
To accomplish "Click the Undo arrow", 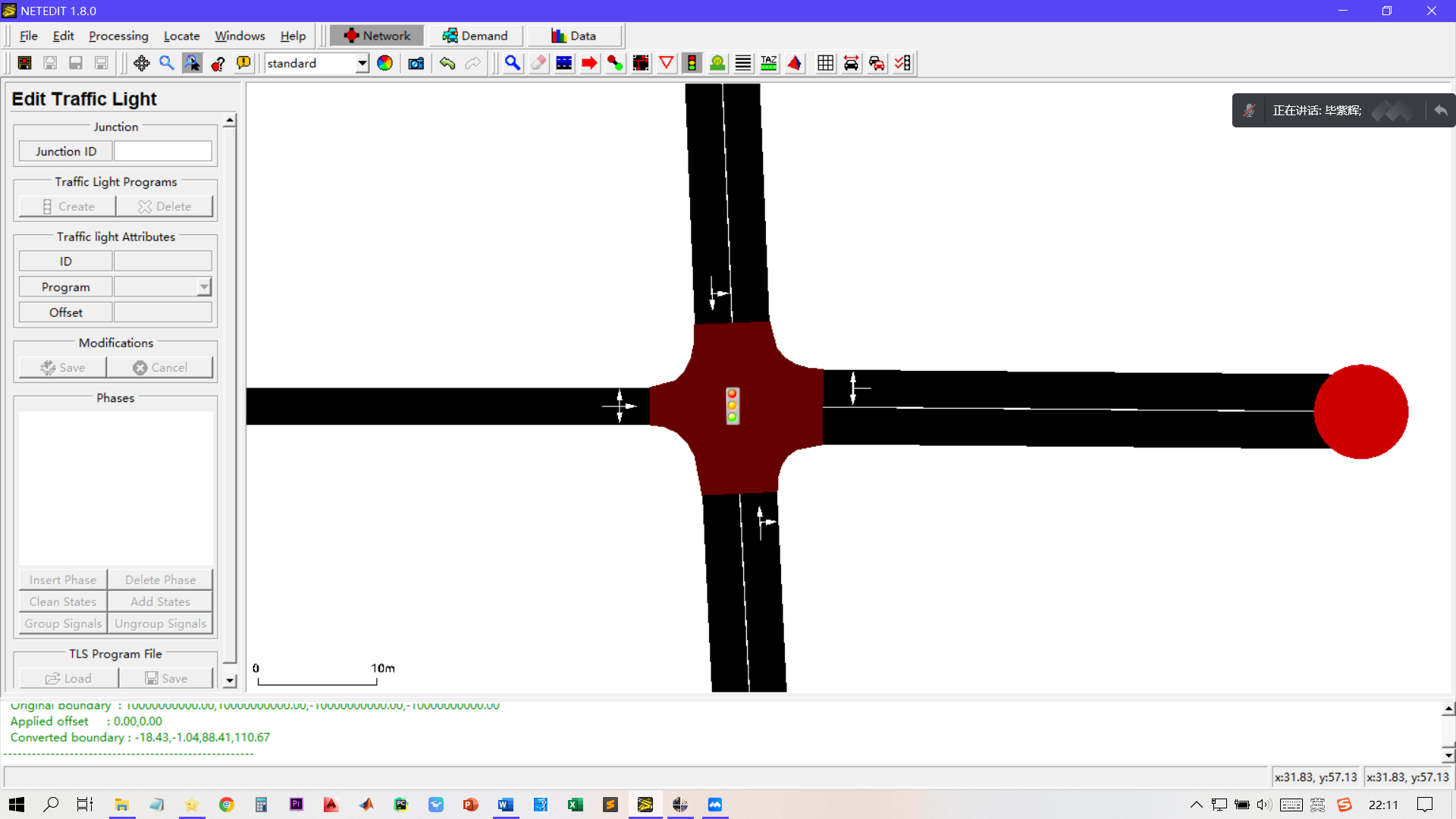I will coord(447,63).
